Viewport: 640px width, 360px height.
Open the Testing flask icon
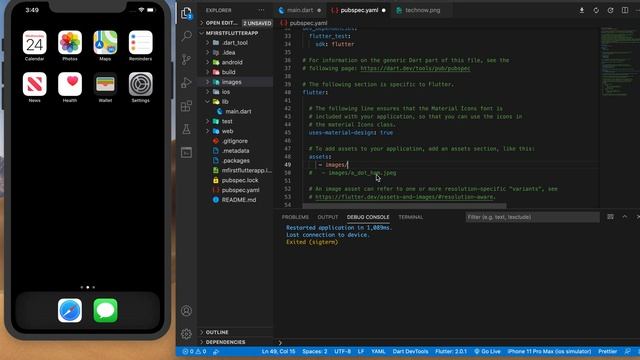[x=187, y=129]
